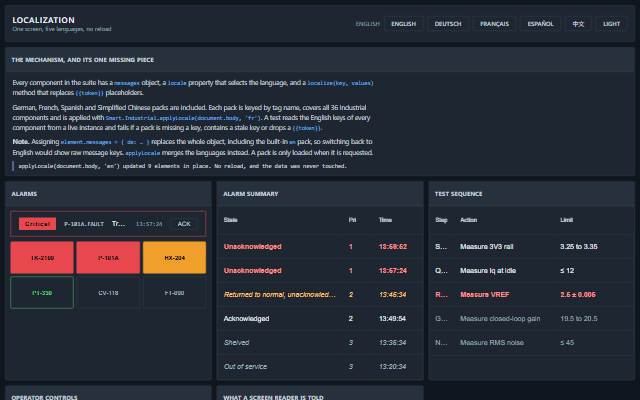Select the Shelved alarm summary row
640x400 pixels.
click(320, 343)
